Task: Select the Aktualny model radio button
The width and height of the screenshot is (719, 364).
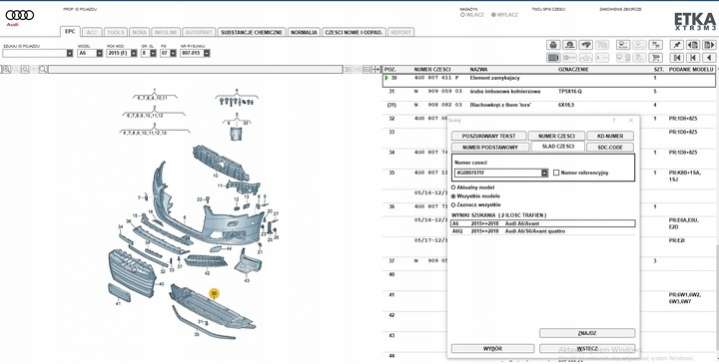Action: (454, 188)
